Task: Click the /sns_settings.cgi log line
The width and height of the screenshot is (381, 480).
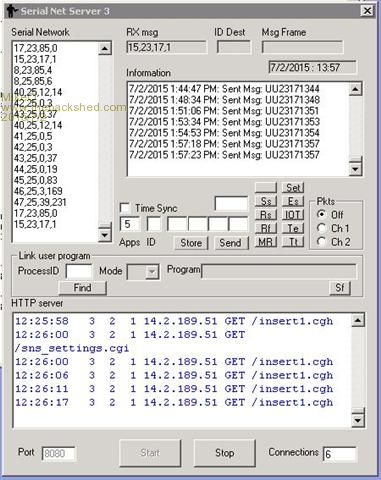Action: [x=72, y=348]
